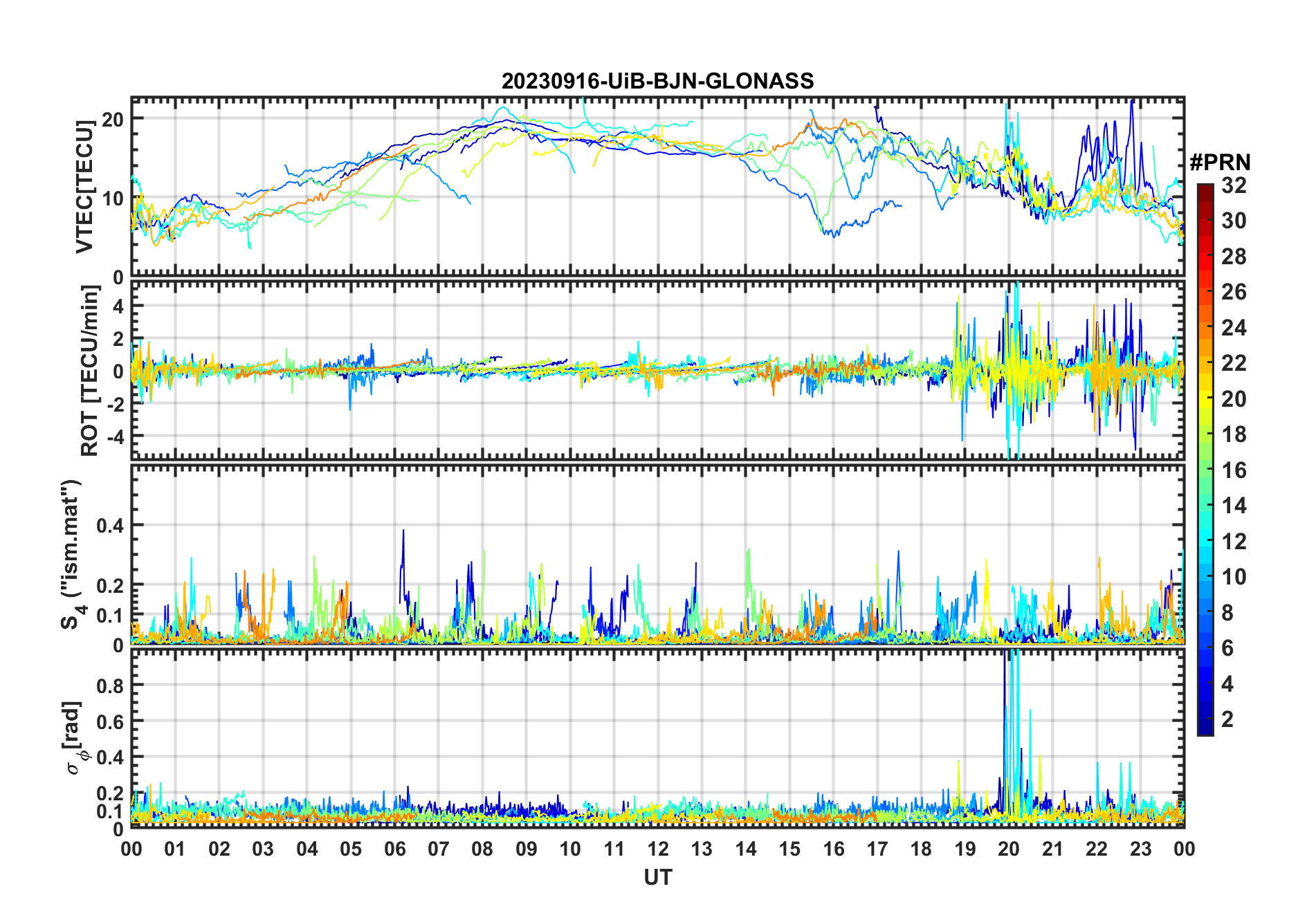
Task: Click x-axis tick label 12
Action: click(x=657, y=849)
